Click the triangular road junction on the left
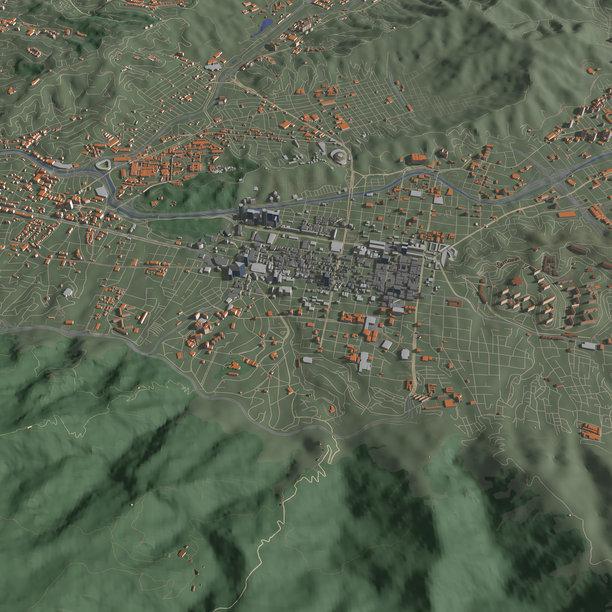This screenshot has height=612, width=612. click(x=103, y=165)
